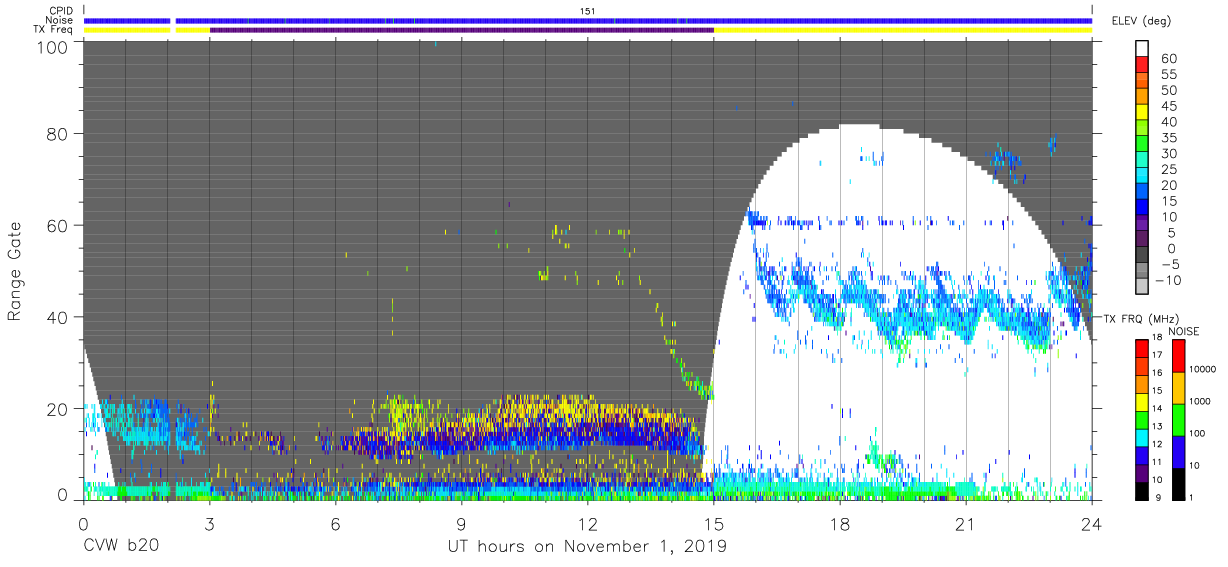
Task: Click the yellow segment of TX FRQ colorbar
Action: (x=1142, y=402)
